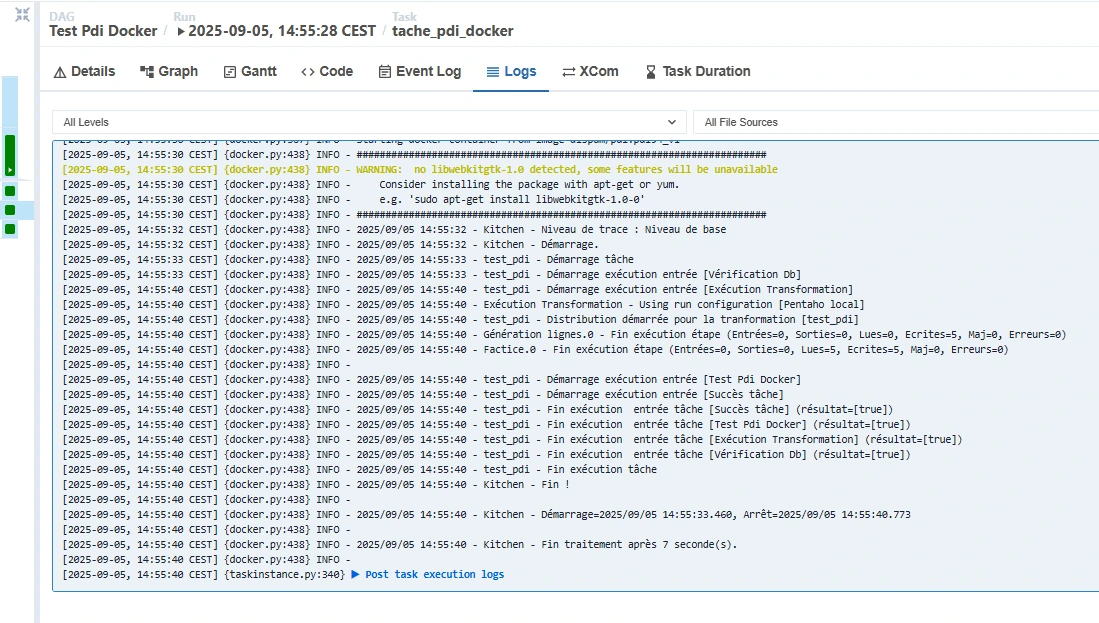
Task: Click the collapse arrows icon at top left
Action: 22,15
